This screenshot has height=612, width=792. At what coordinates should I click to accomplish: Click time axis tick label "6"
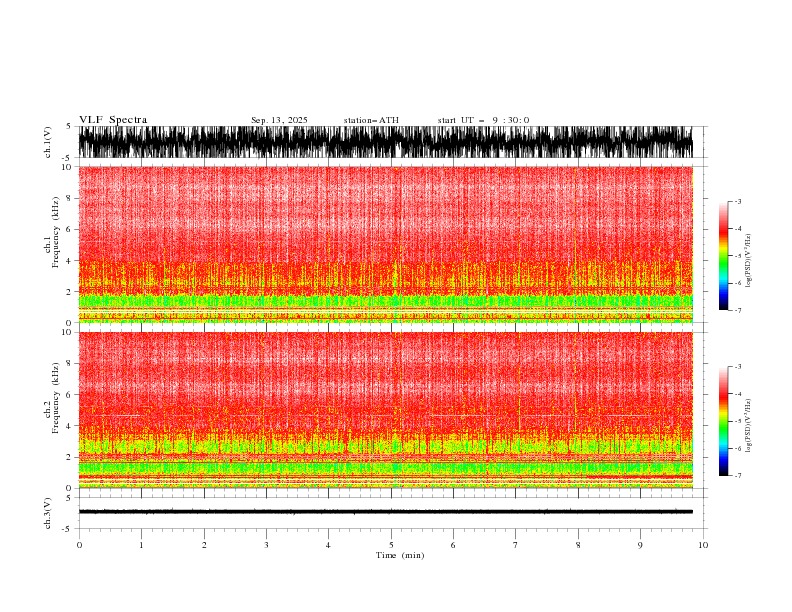[453, 545]
